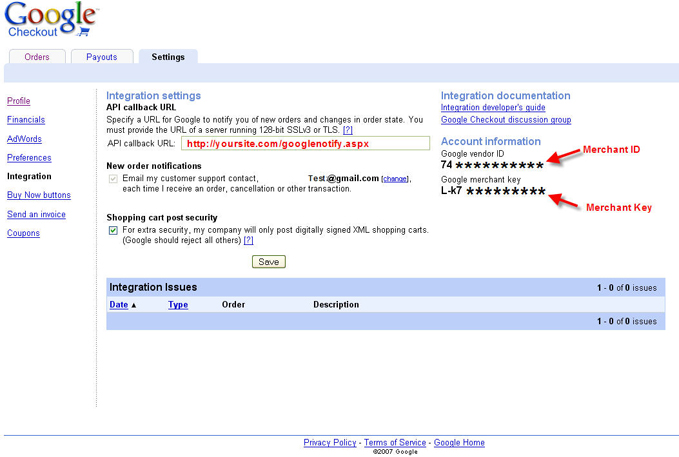The width and height of the screenshot is (679, 457).
Task: Select the Settings tab
Action: (168, 57)
